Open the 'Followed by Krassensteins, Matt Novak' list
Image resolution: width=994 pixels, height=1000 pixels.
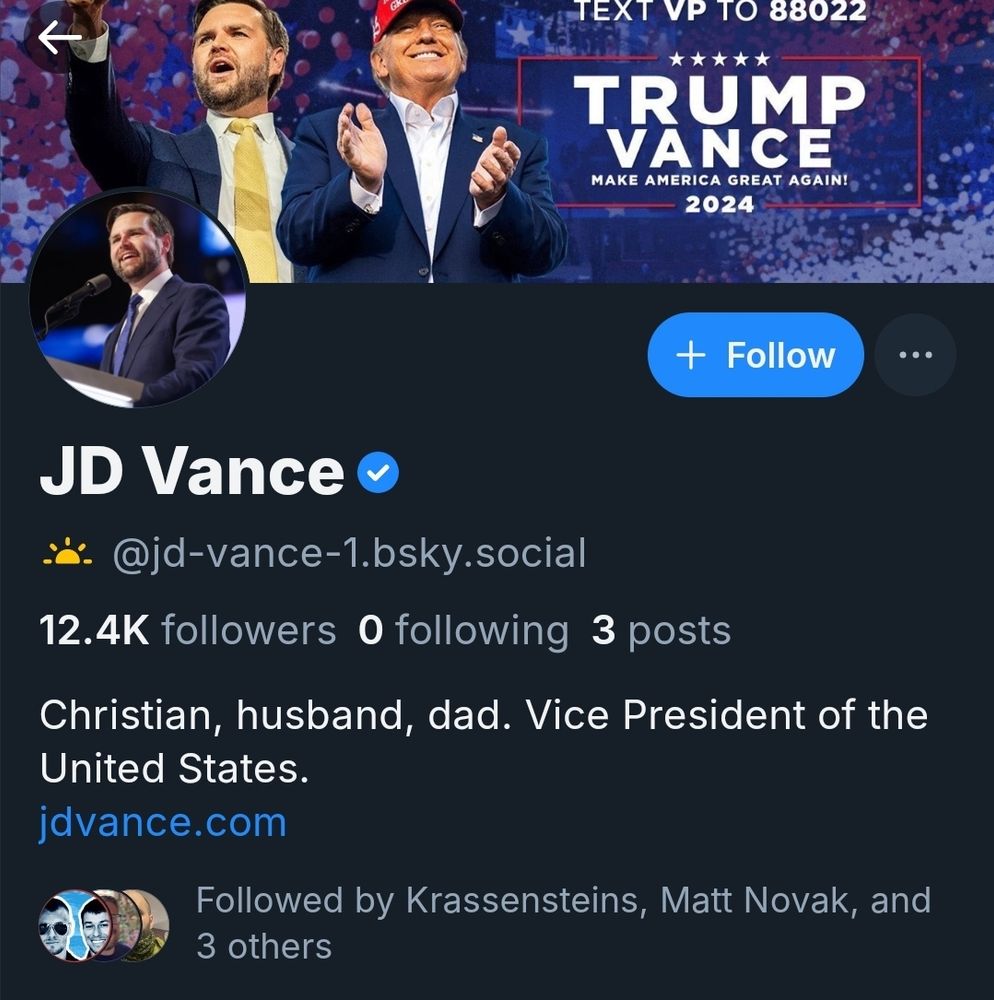point(563,922)
